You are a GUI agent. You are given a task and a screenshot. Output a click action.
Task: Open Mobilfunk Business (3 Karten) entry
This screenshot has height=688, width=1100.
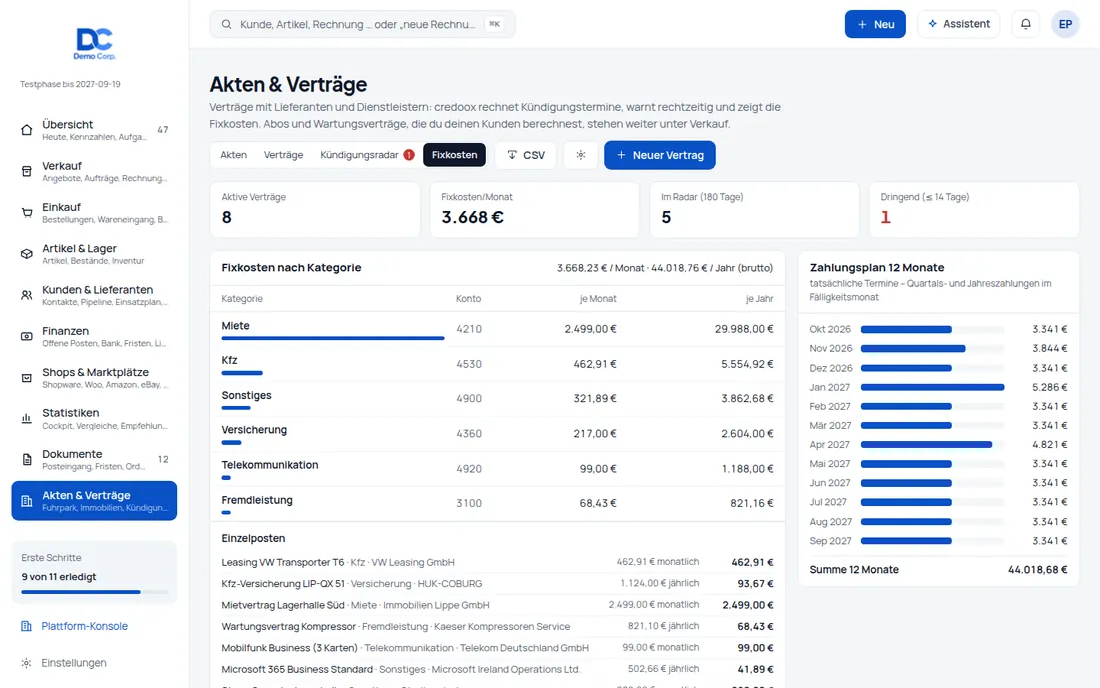497,648
